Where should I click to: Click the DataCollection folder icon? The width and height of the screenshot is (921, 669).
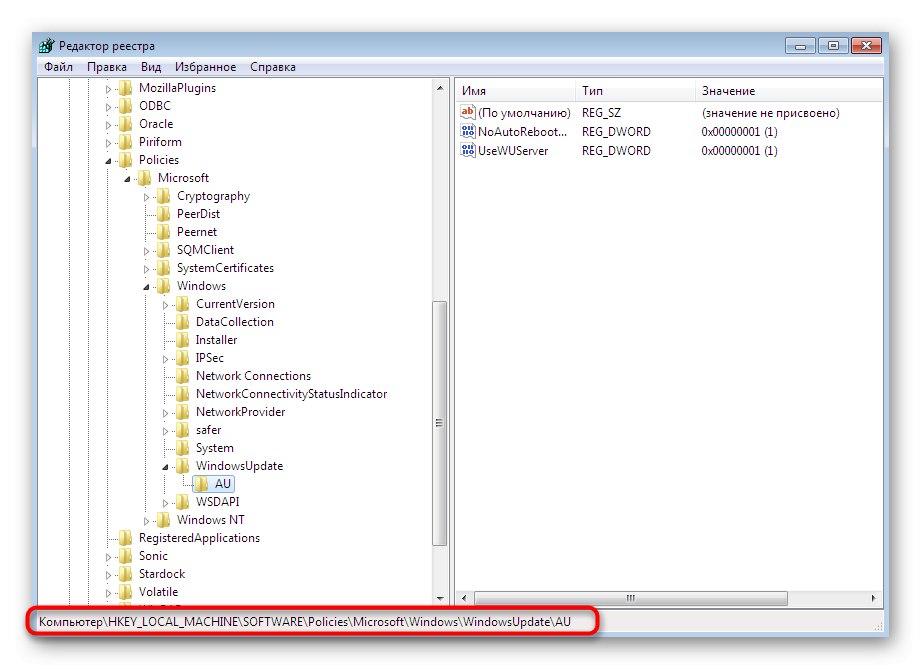[183, 322]
